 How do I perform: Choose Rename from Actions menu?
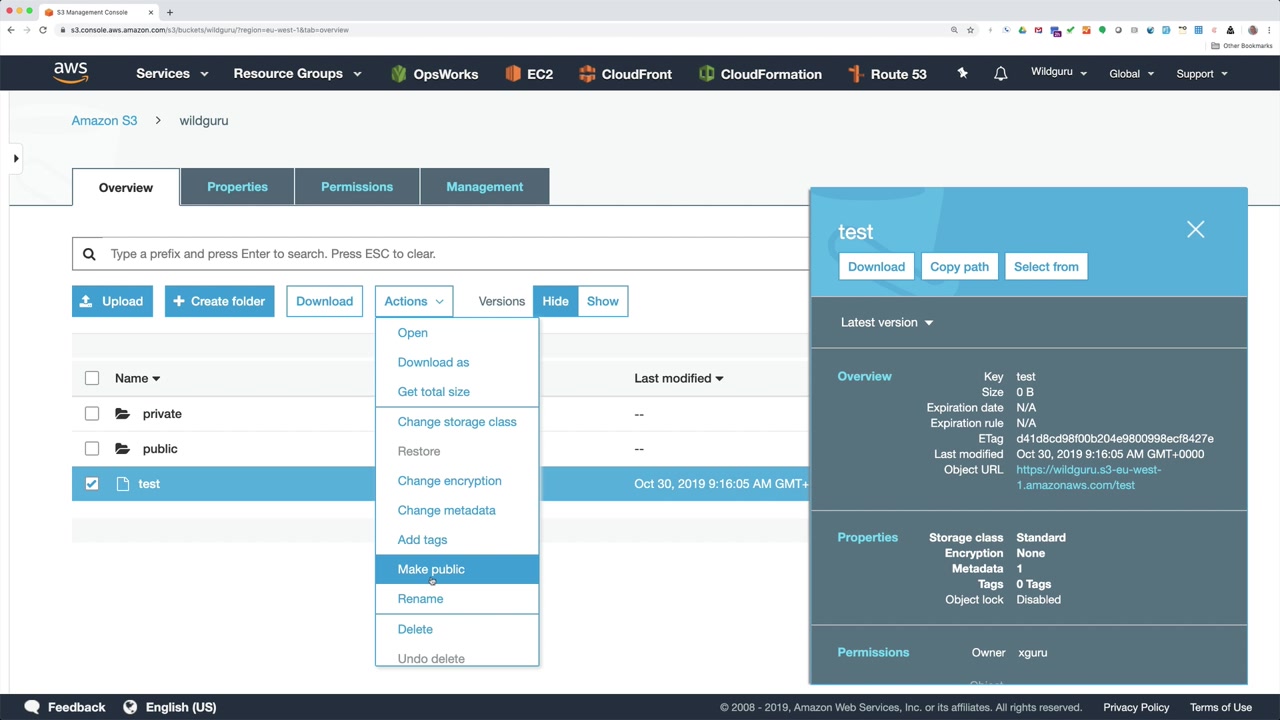pyautogui.click(x=457, y=599)
